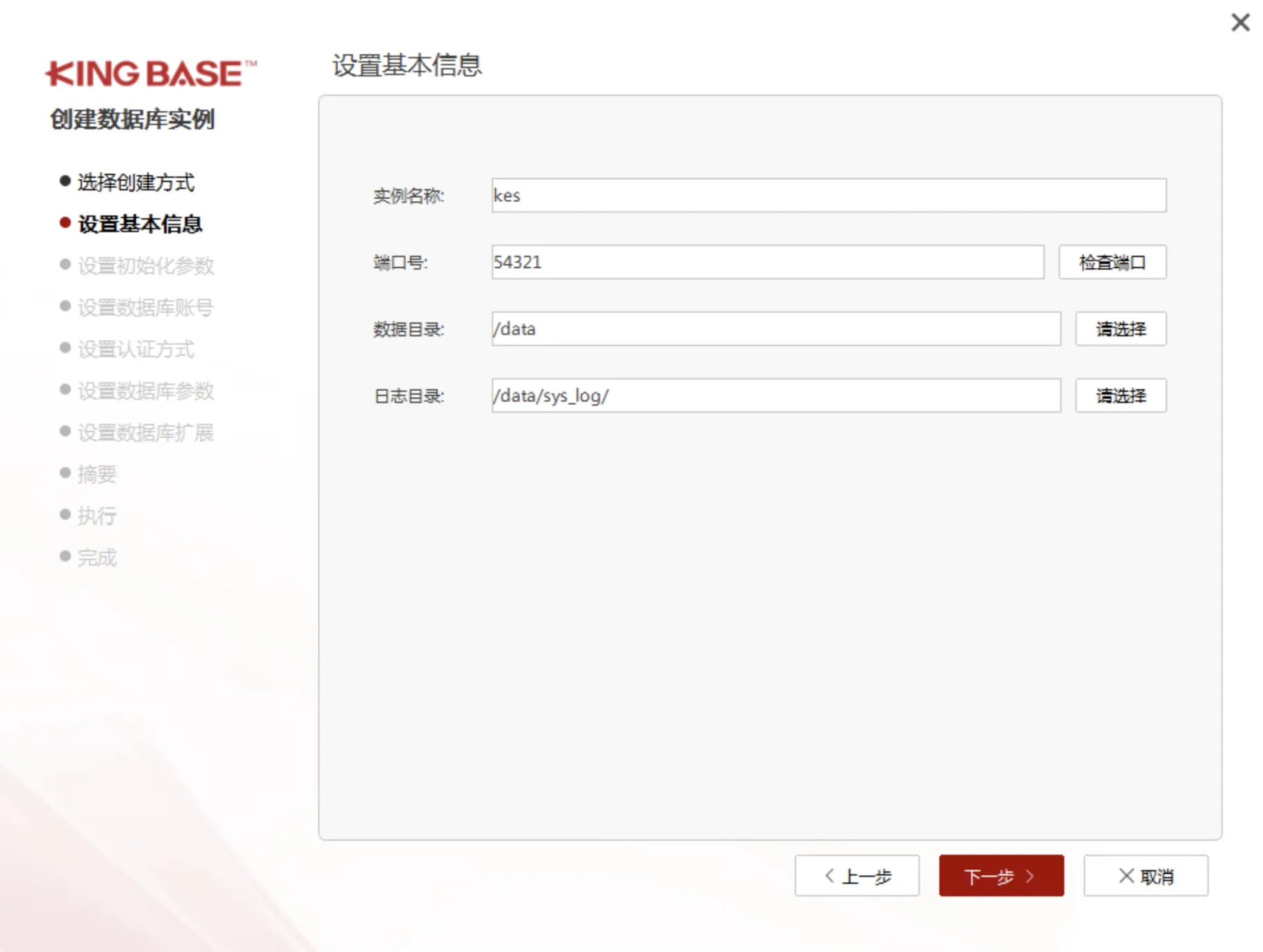Proceed by clicking the 下一步 button
Viewport: 1263px width, 952px height.
[1000, 876]
